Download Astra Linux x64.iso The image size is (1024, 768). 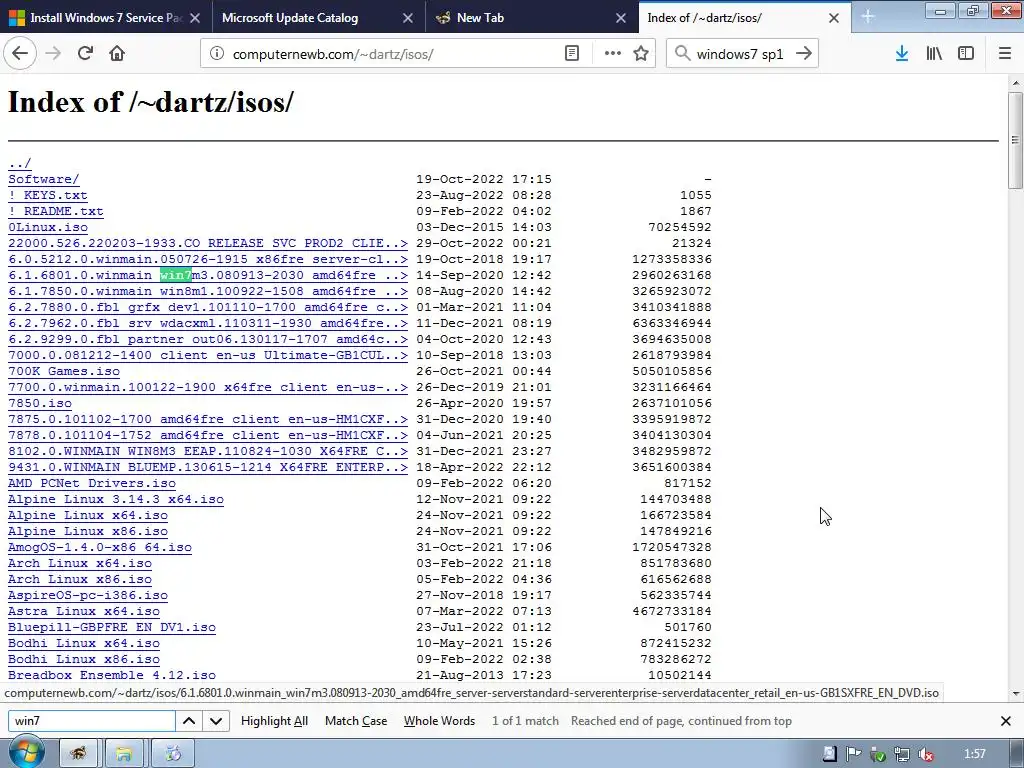tap(84, 611)
